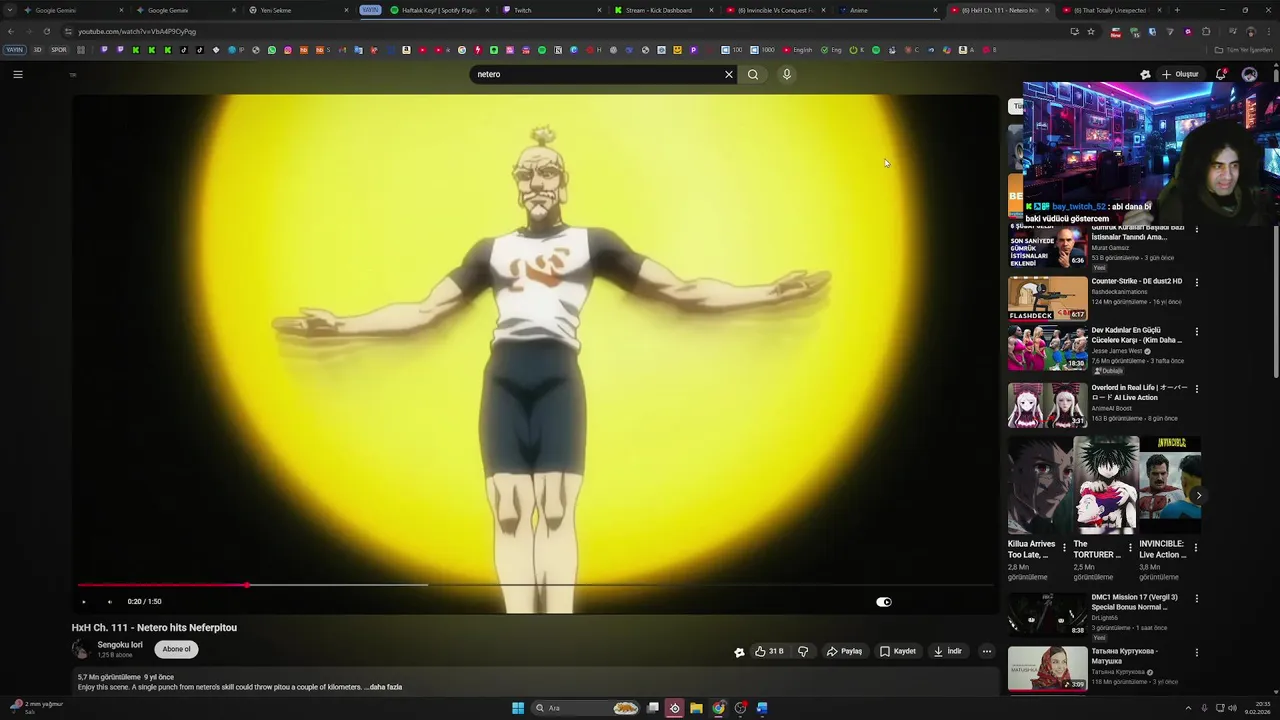
Task: Open the Oluştur create button
Action: (x=1180, y=74)
